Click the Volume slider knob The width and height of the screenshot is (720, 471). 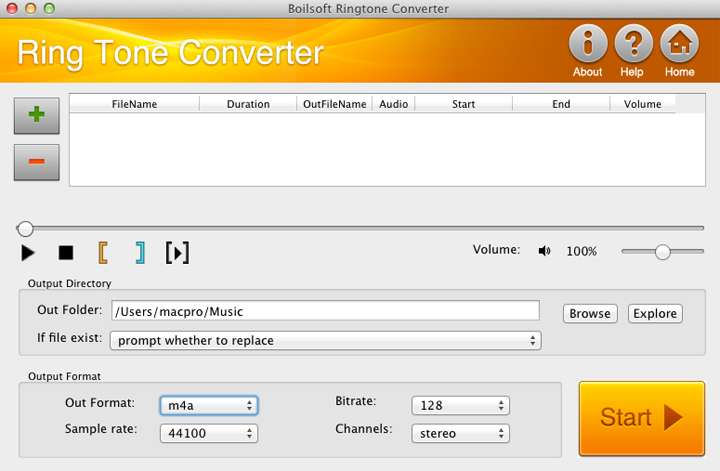coord(663,252)
